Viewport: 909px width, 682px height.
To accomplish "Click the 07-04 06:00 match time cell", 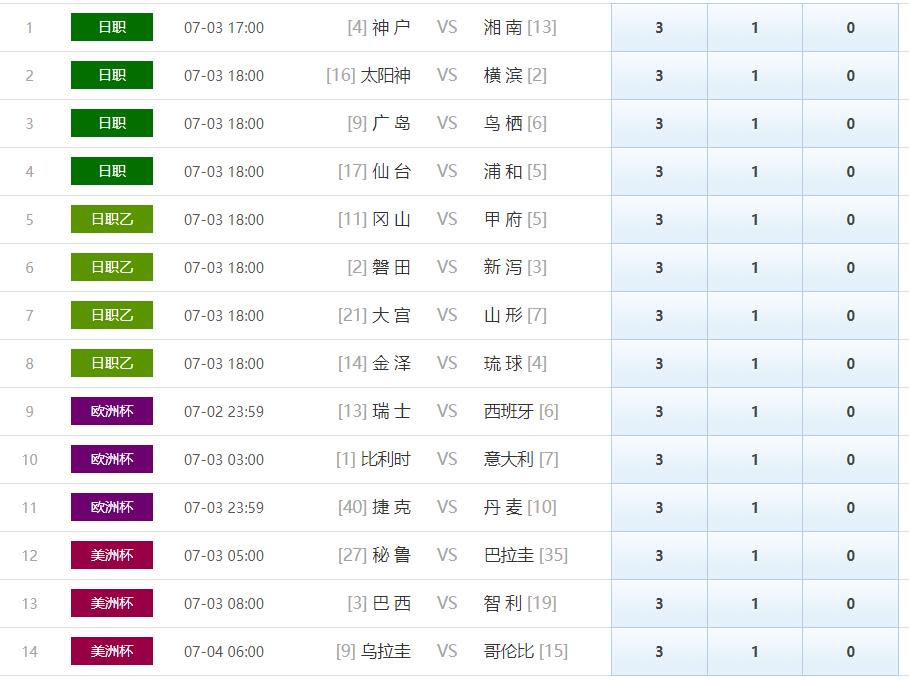I will 224,652.
